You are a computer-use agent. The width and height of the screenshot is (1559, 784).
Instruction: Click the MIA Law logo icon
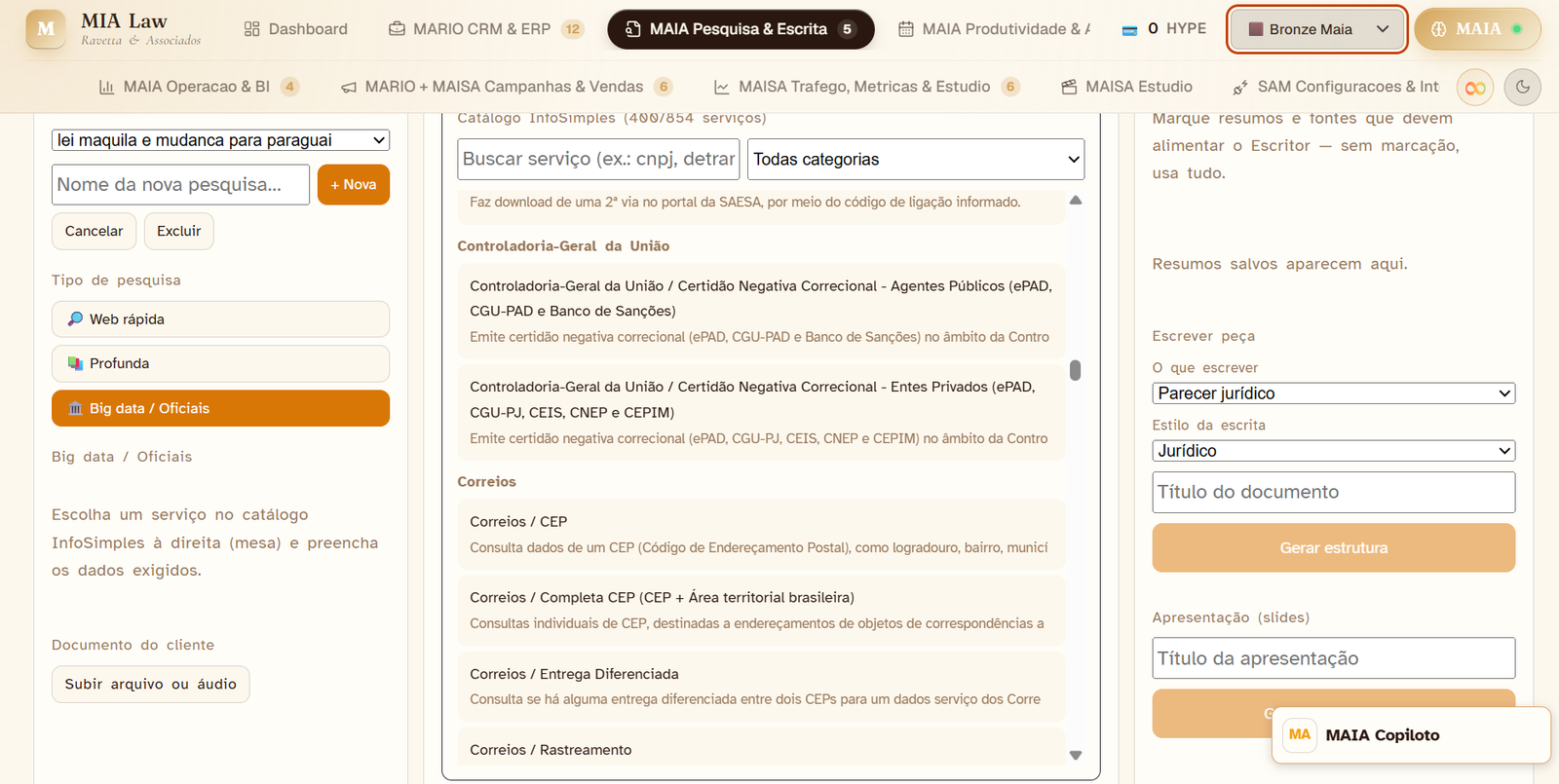pyautogui.click(x=46, y=29)
